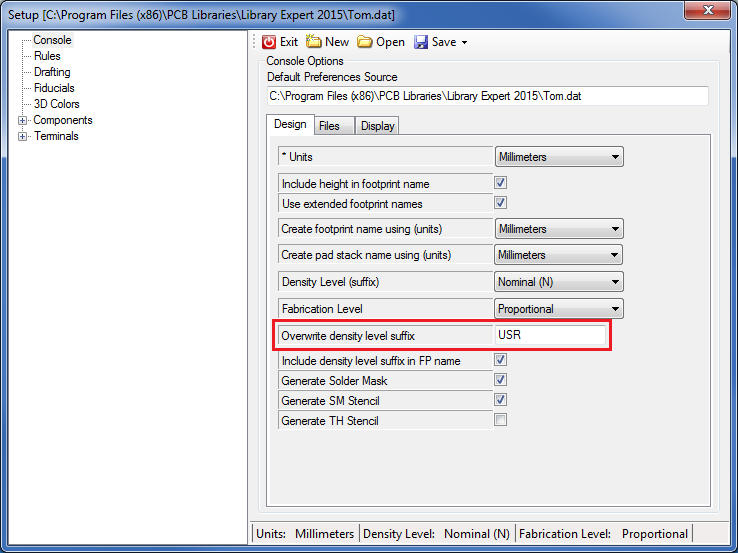Click the red Exit icon
738x553 pixels.
click(269, 42)
